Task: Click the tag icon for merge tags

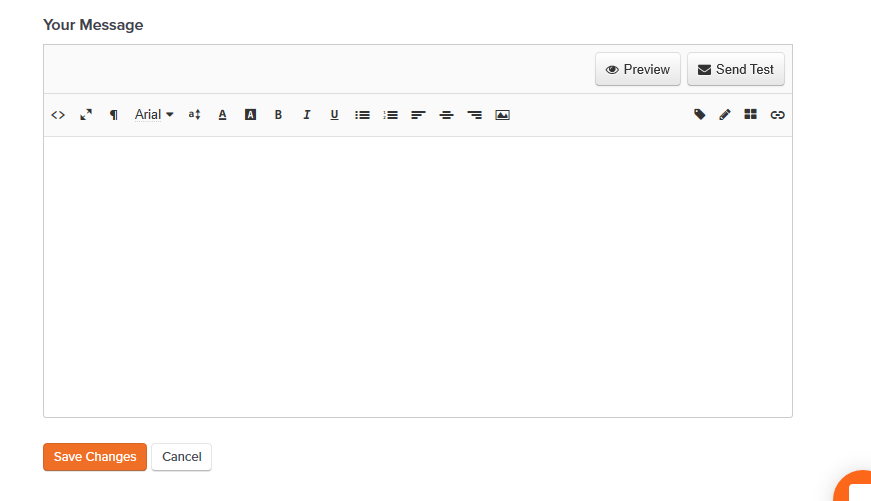Action: (x=699, y=114)
